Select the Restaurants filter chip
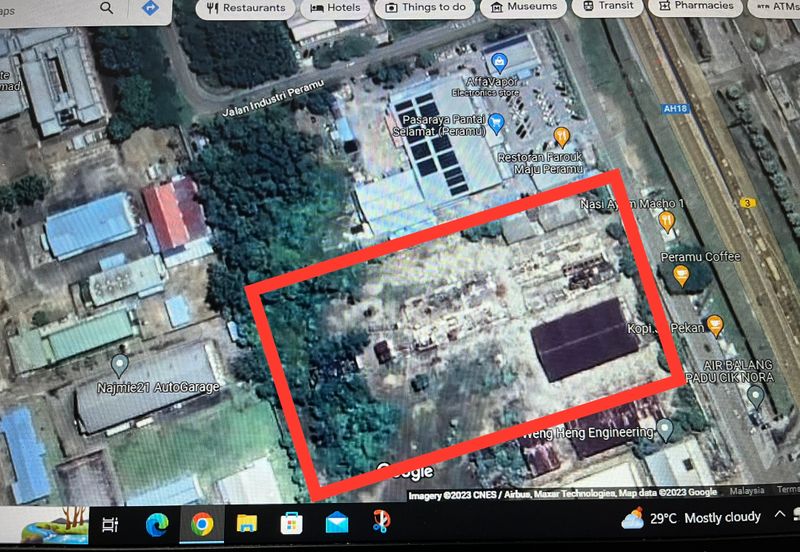The image size is (800, 552). pyautogui.click(x=245, y=8)
